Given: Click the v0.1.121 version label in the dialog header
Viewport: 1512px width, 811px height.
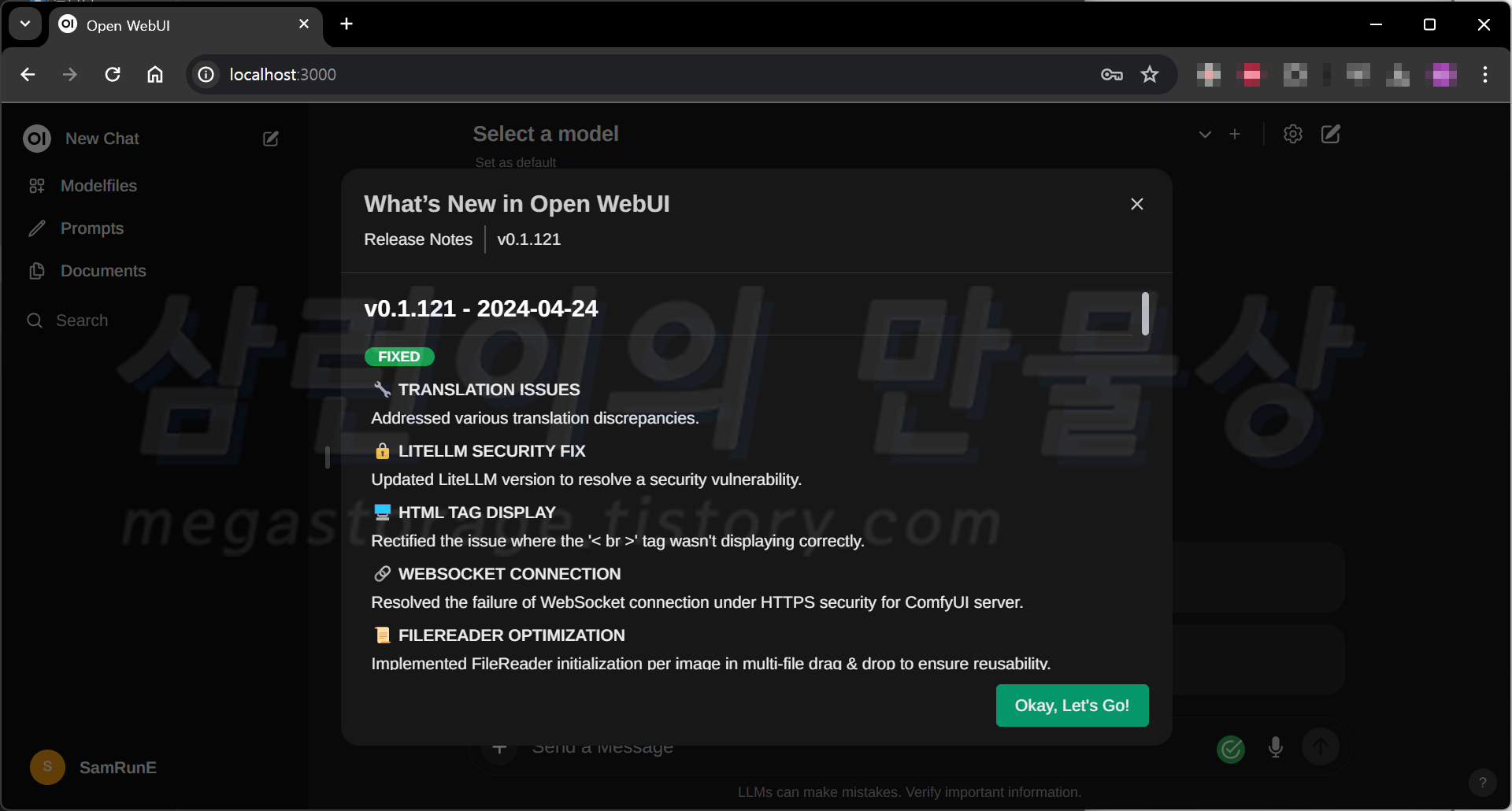Looking at the screenshot, I should pos(529,239).
